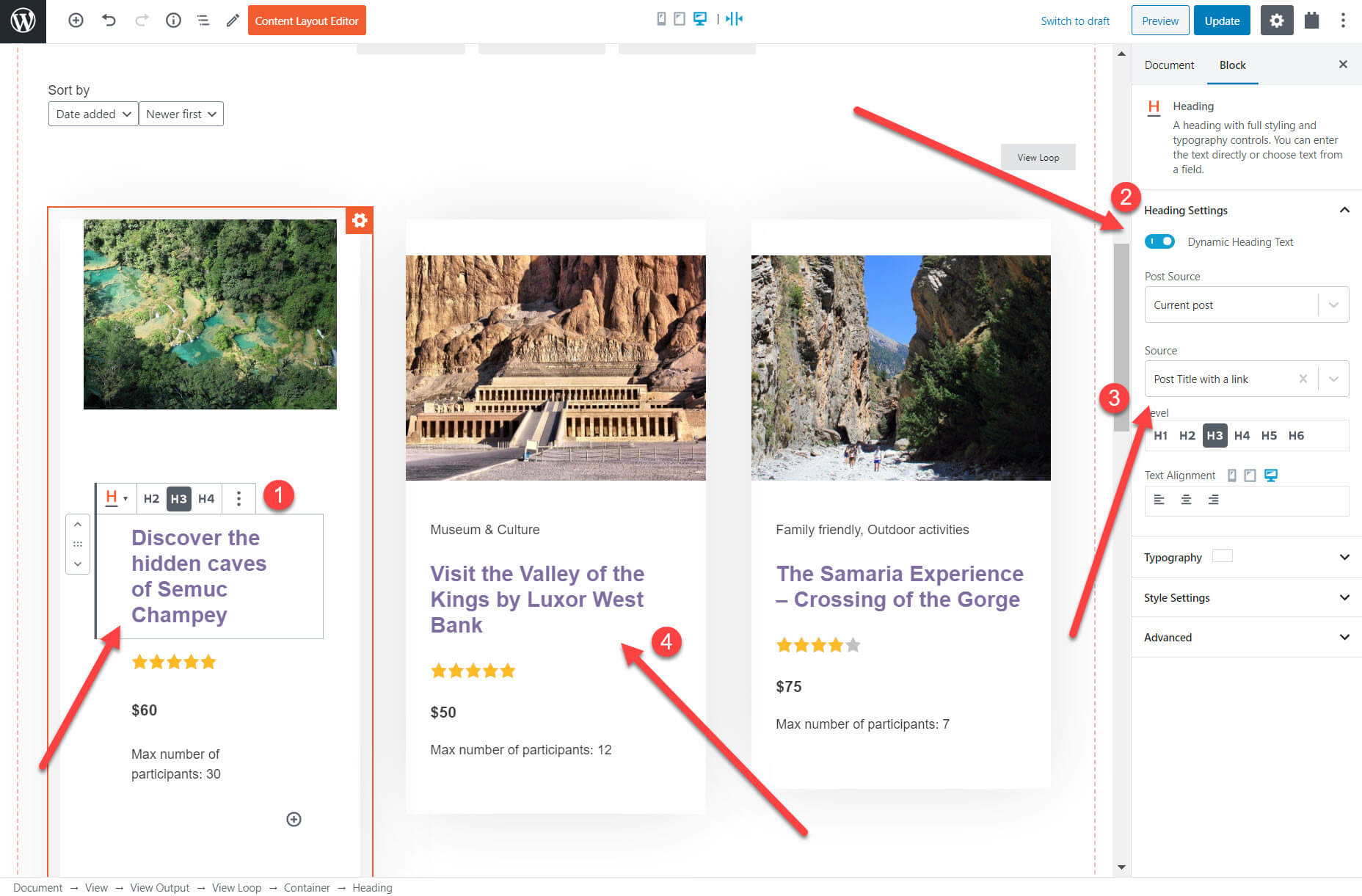Choose H2 in the block toolbar
Image resolution: width=1362 pixels, height=896 pixels.
click(151, 499)
